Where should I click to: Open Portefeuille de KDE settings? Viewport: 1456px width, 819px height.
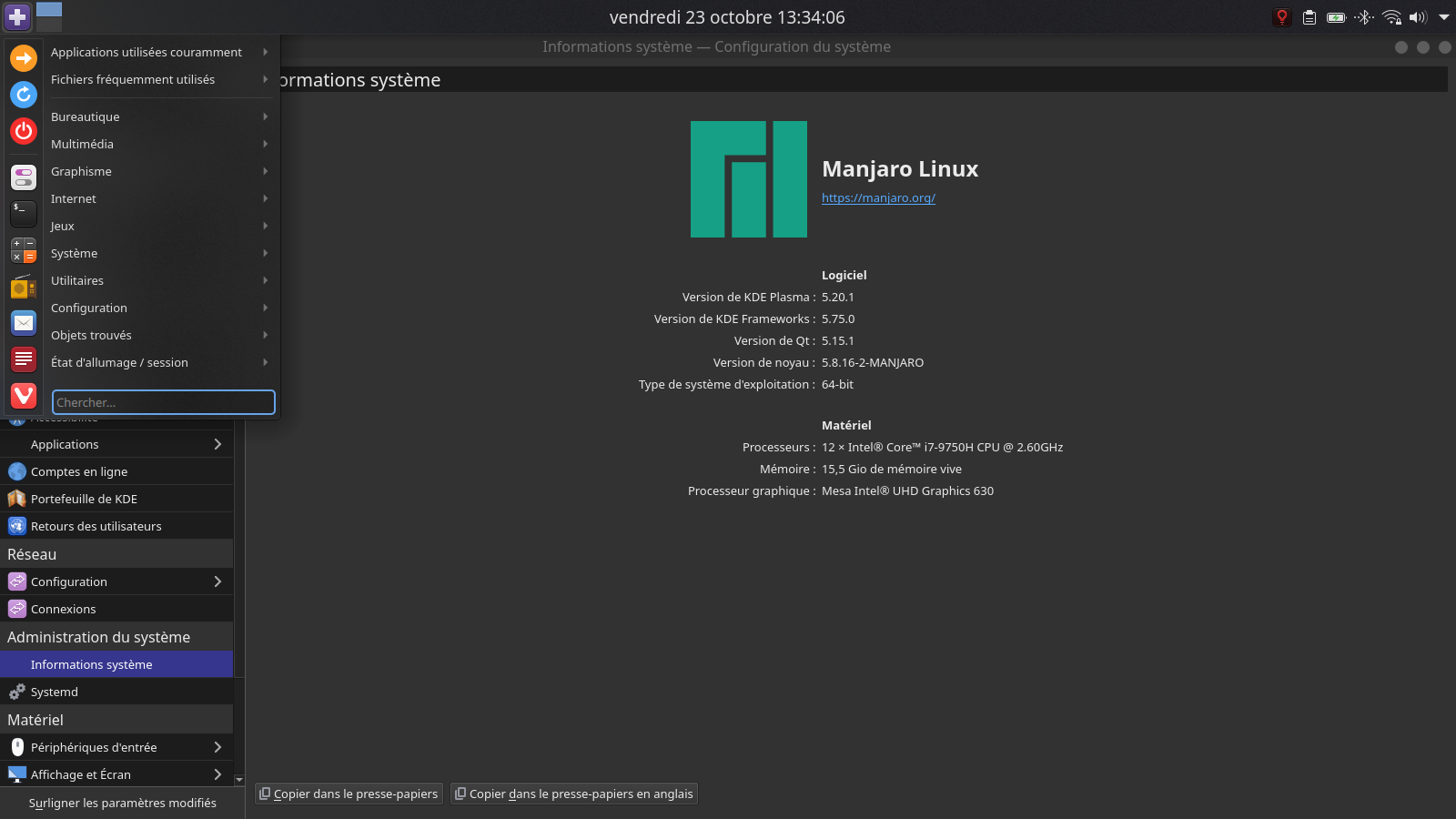116,499
